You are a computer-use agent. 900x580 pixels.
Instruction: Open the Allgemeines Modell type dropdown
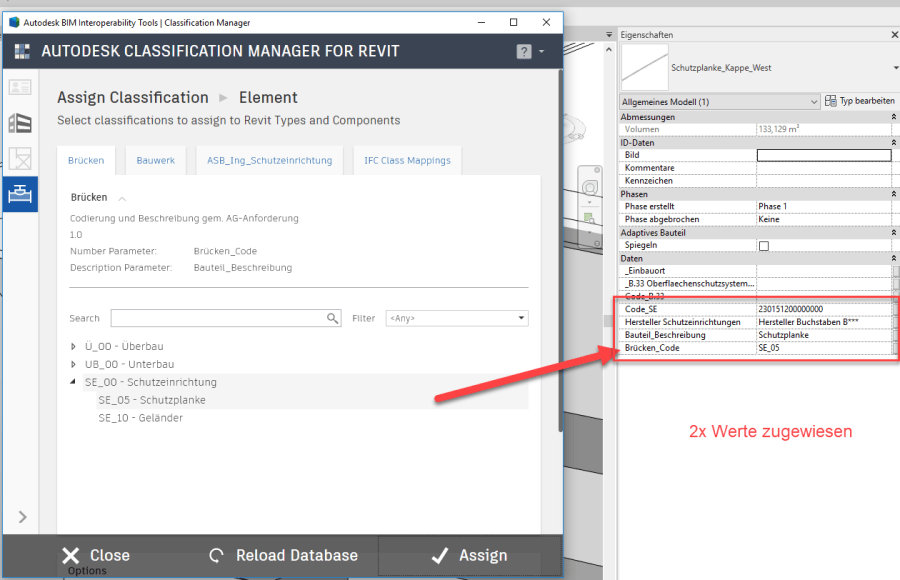click(x=720, y=102)
